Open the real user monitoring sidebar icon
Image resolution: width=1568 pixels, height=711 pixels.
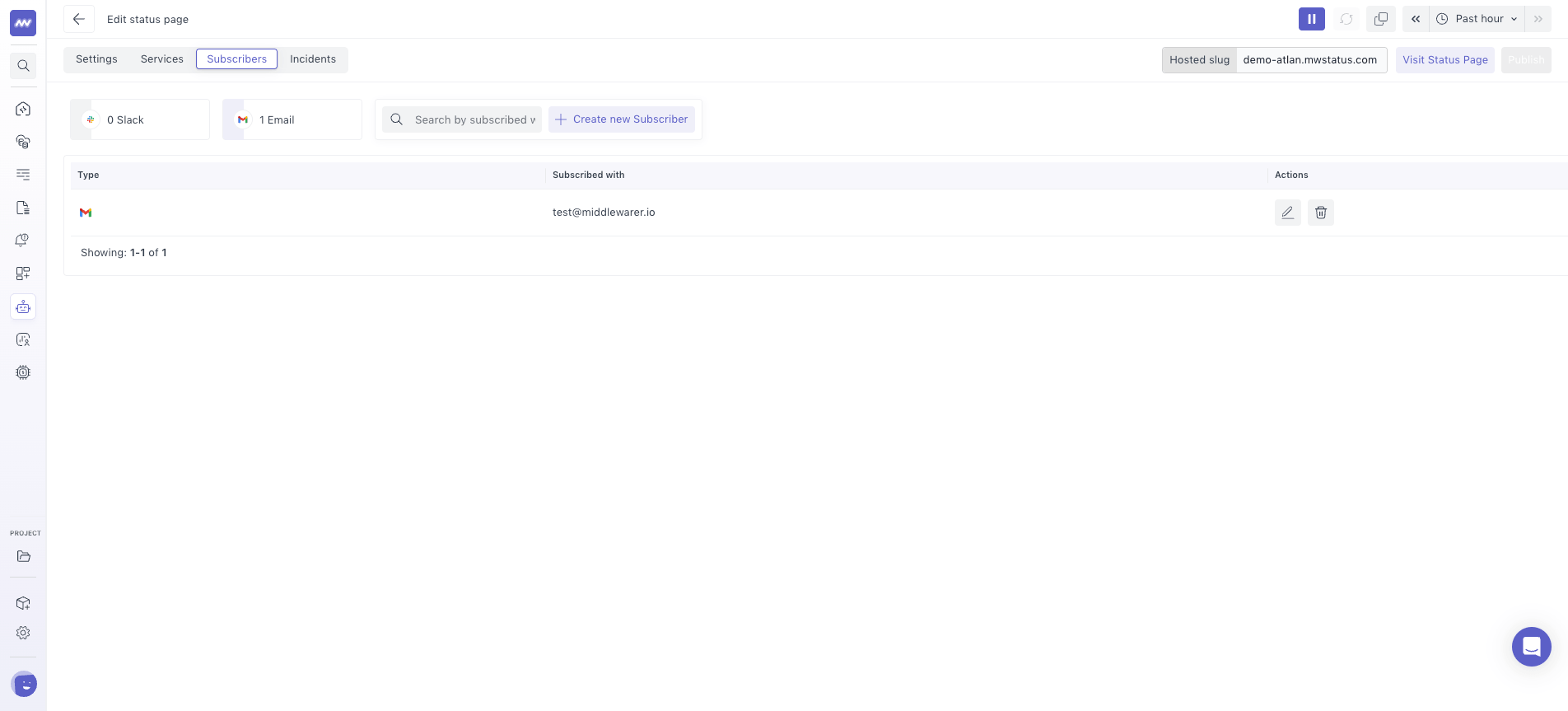tap(23, 339)
